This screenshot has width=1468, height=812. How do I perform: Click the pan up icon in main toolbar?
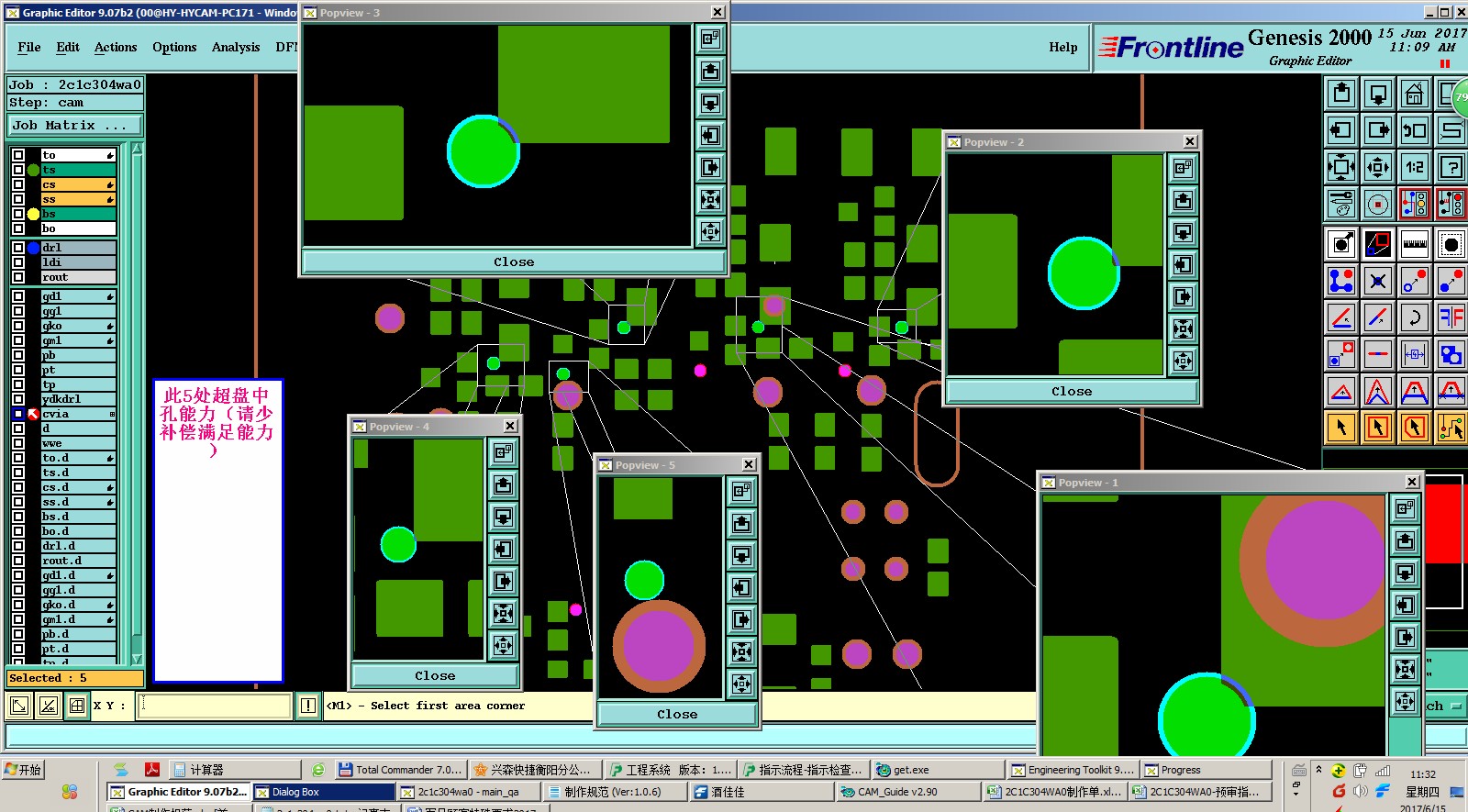click(x=1341, y=94)
